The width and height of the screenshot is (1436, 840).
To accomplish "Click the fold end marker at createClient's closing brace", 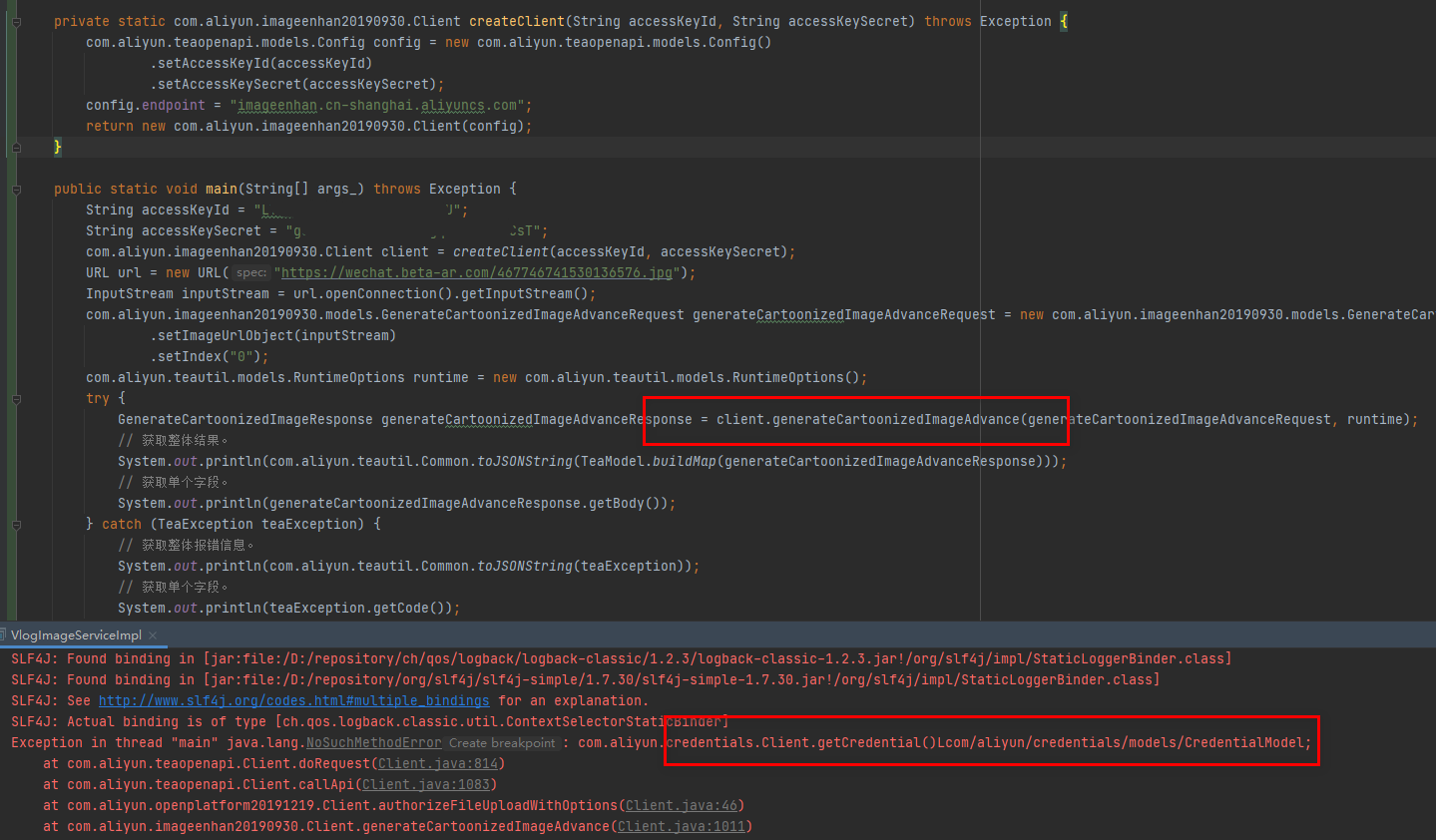I will (16, 147).
